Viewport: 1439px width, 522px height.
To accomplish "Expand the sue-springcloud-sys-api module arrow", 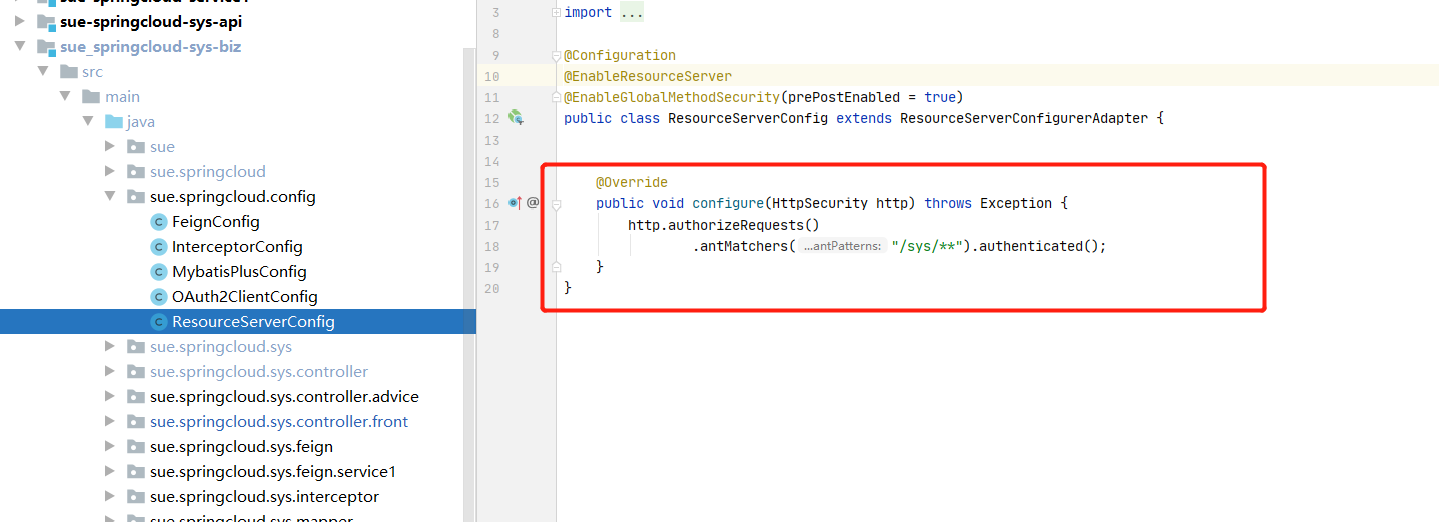I will (19, 22).
